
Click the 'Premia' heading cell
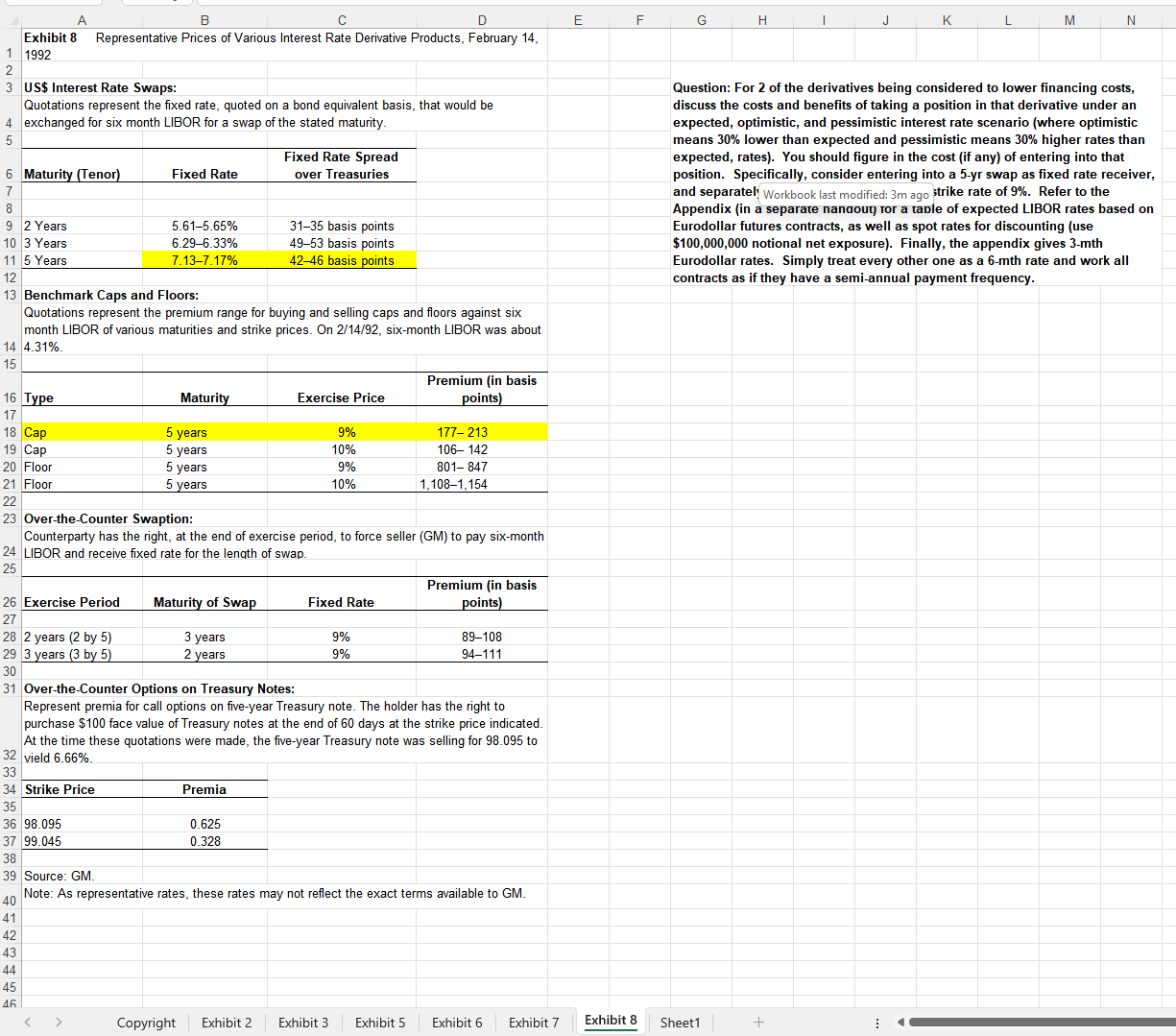click(204, 789)
